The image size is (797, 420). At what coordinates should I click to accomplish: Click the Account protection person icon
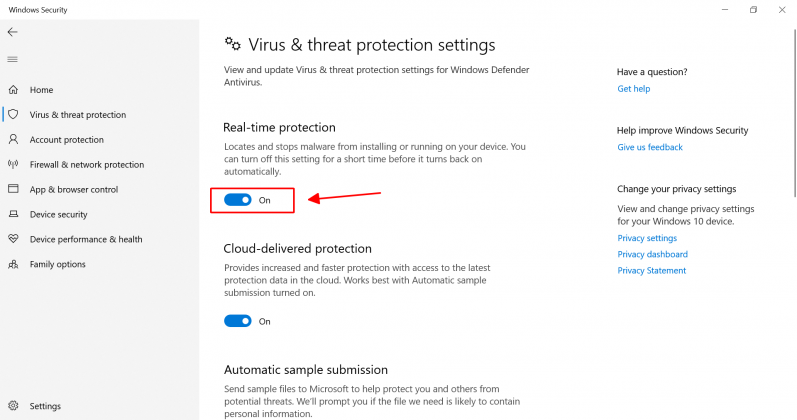coord(13,140)
